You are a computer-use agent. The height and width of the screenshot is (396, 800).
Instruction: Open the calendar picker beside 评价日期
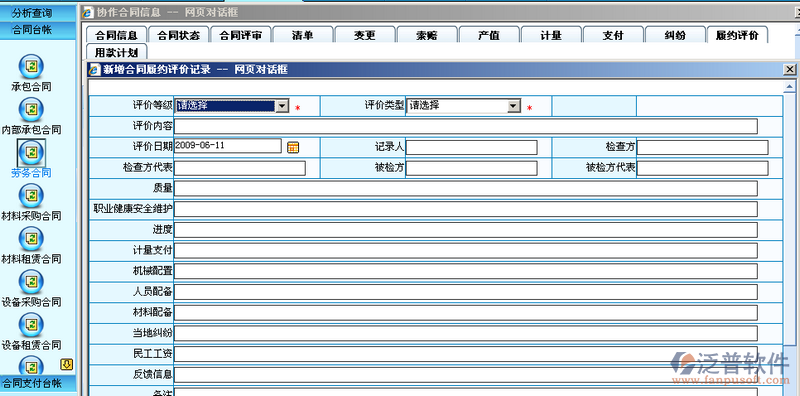pos(293,147)
